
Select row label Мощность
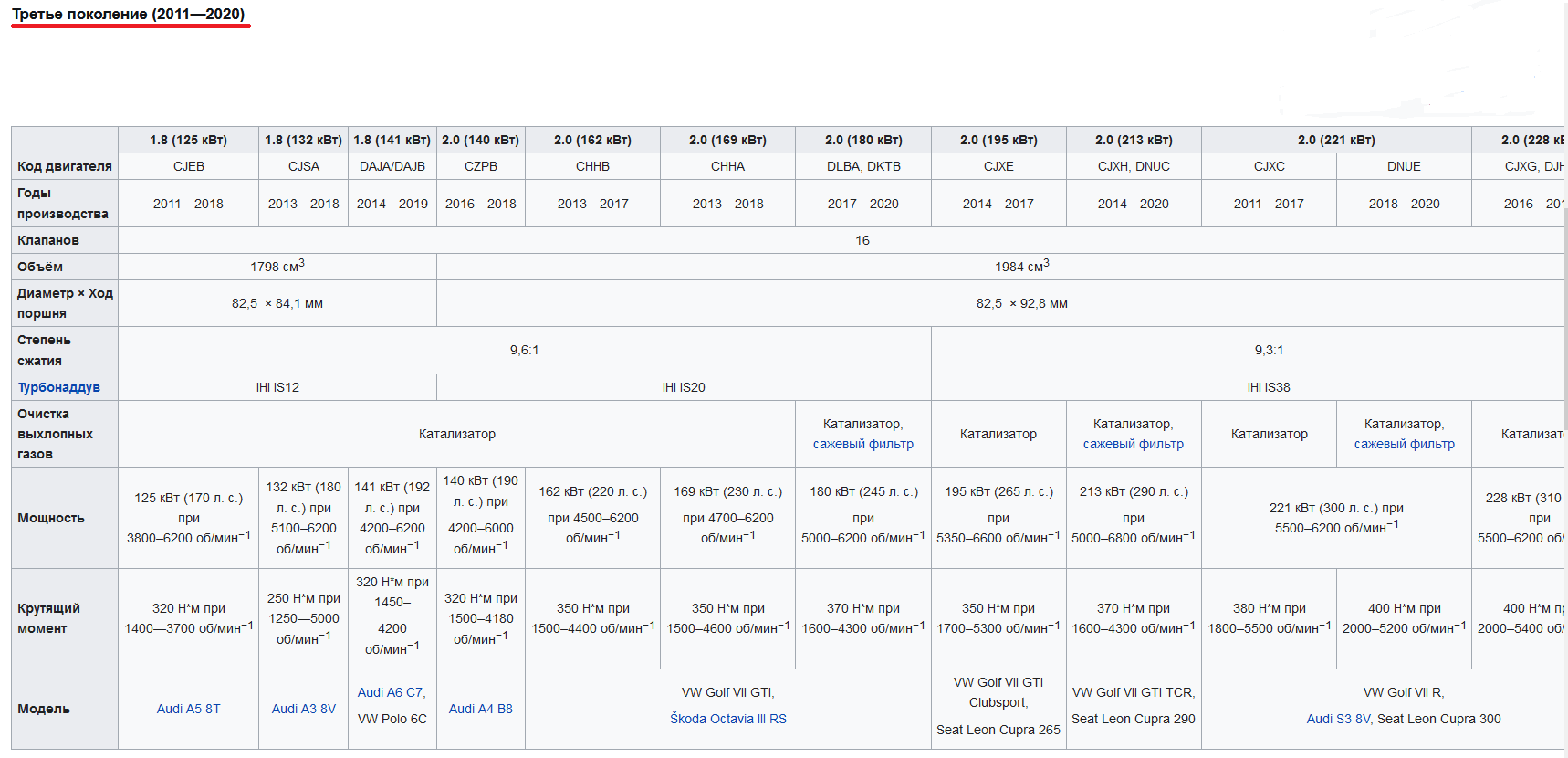pos(65,518)
